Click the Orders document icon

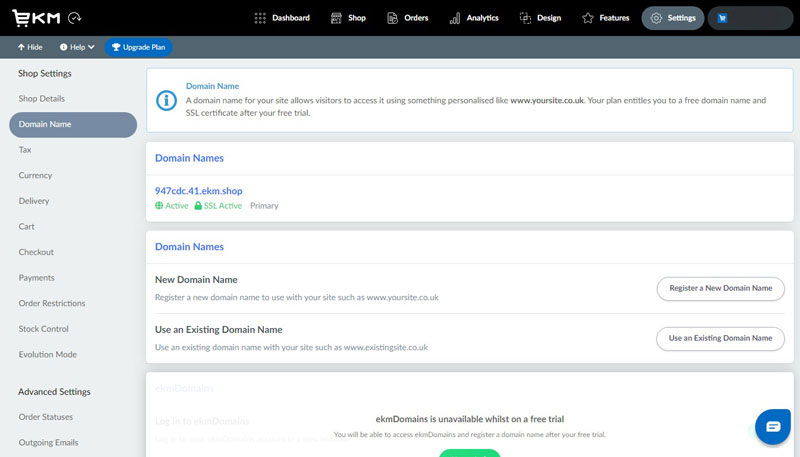[392, 18]
